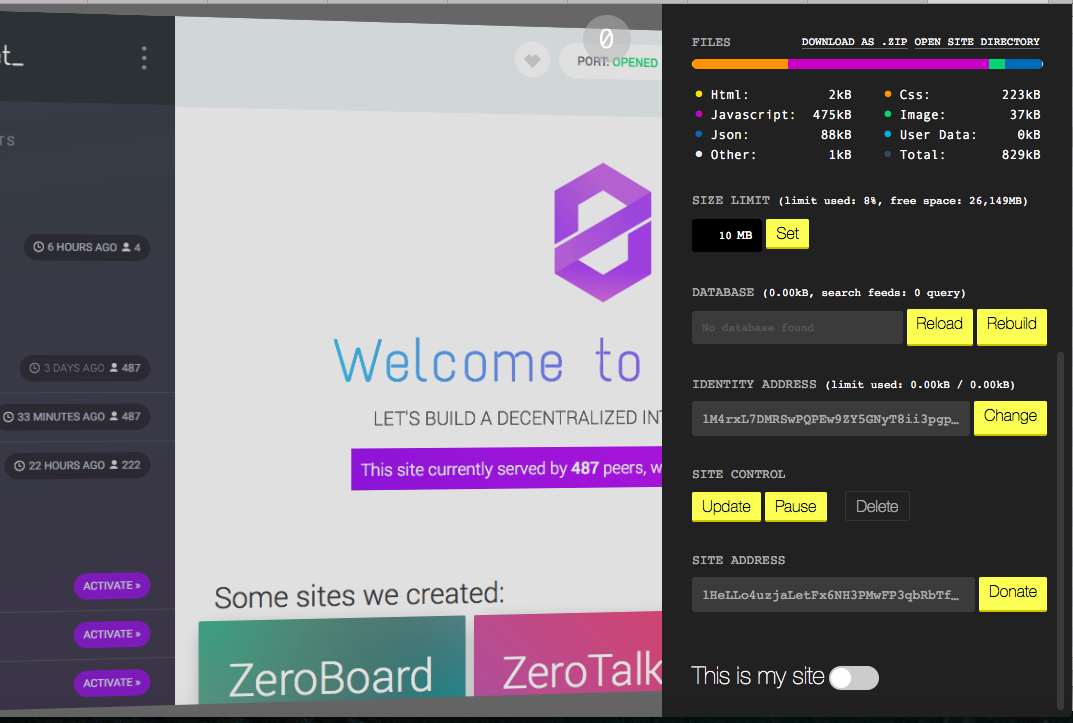
Task: Click the heart donate icon
Action: 532,60
